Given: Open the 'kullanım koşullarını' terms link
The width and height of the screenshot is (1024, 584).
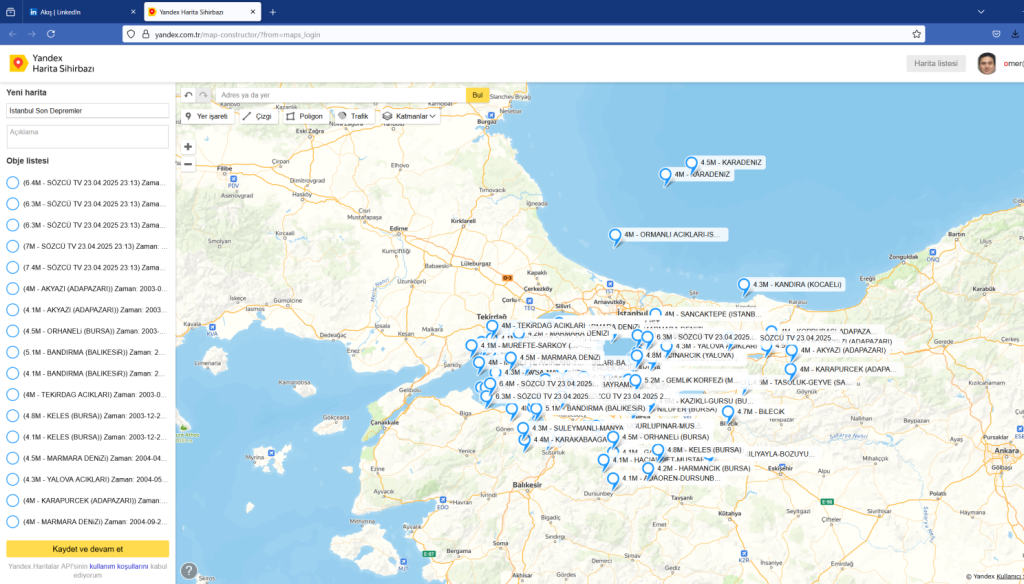Looking at the screenshot, I should [119, 566].
